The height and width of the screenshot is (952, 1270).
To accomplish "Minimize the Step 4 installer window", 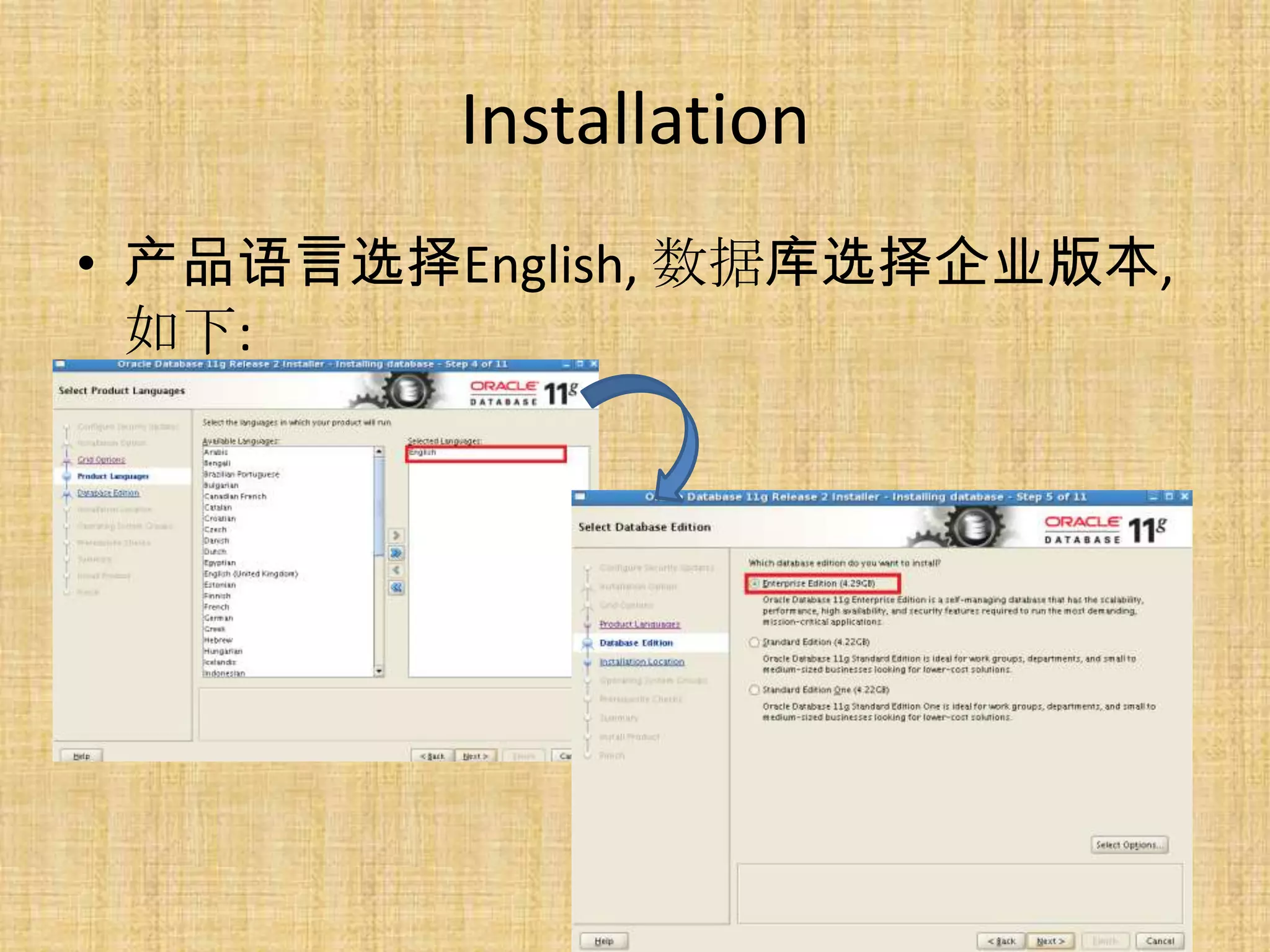I will (566, 364).
